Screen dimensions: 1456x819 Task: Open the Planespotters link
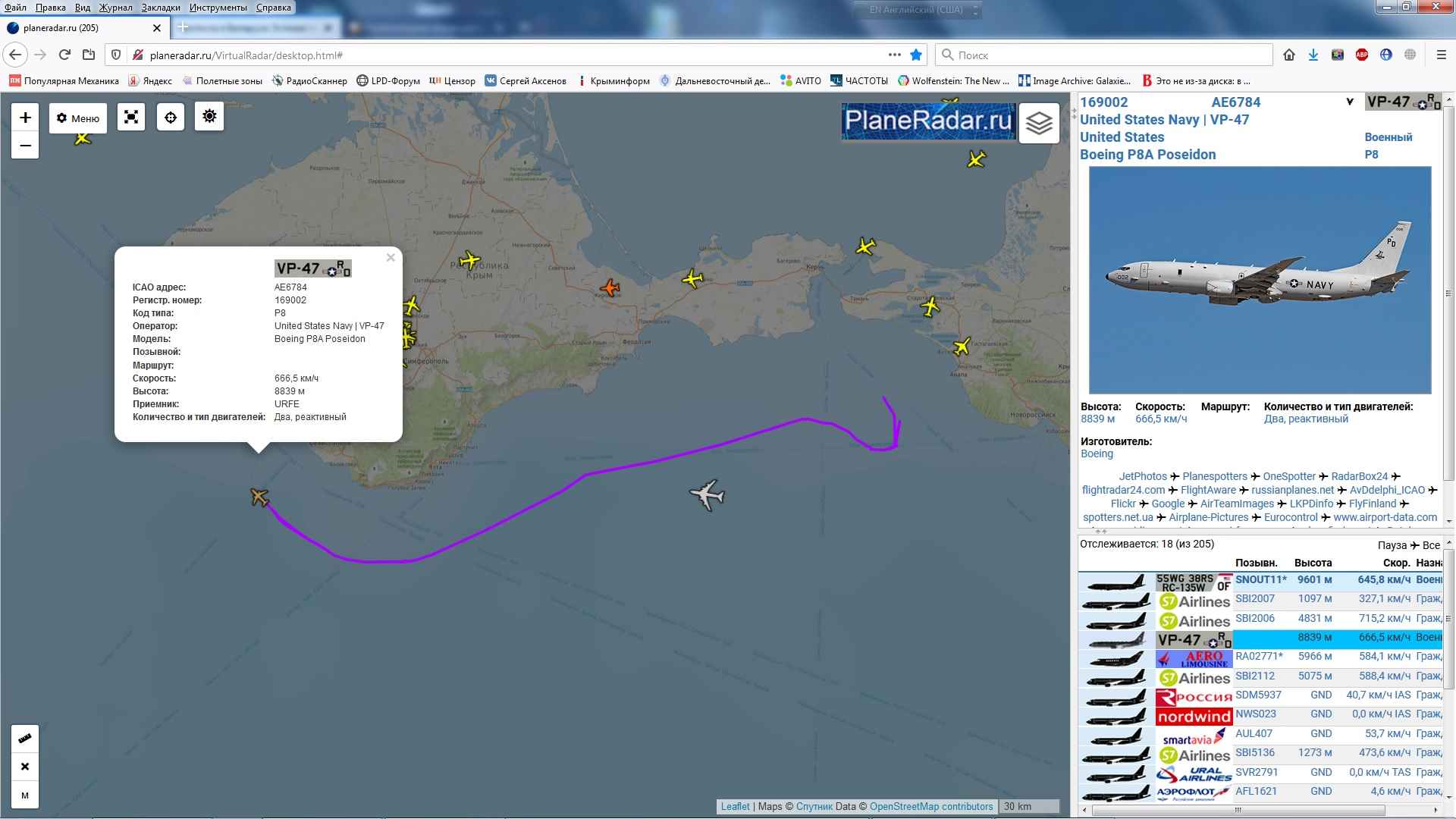(1215, 476)
